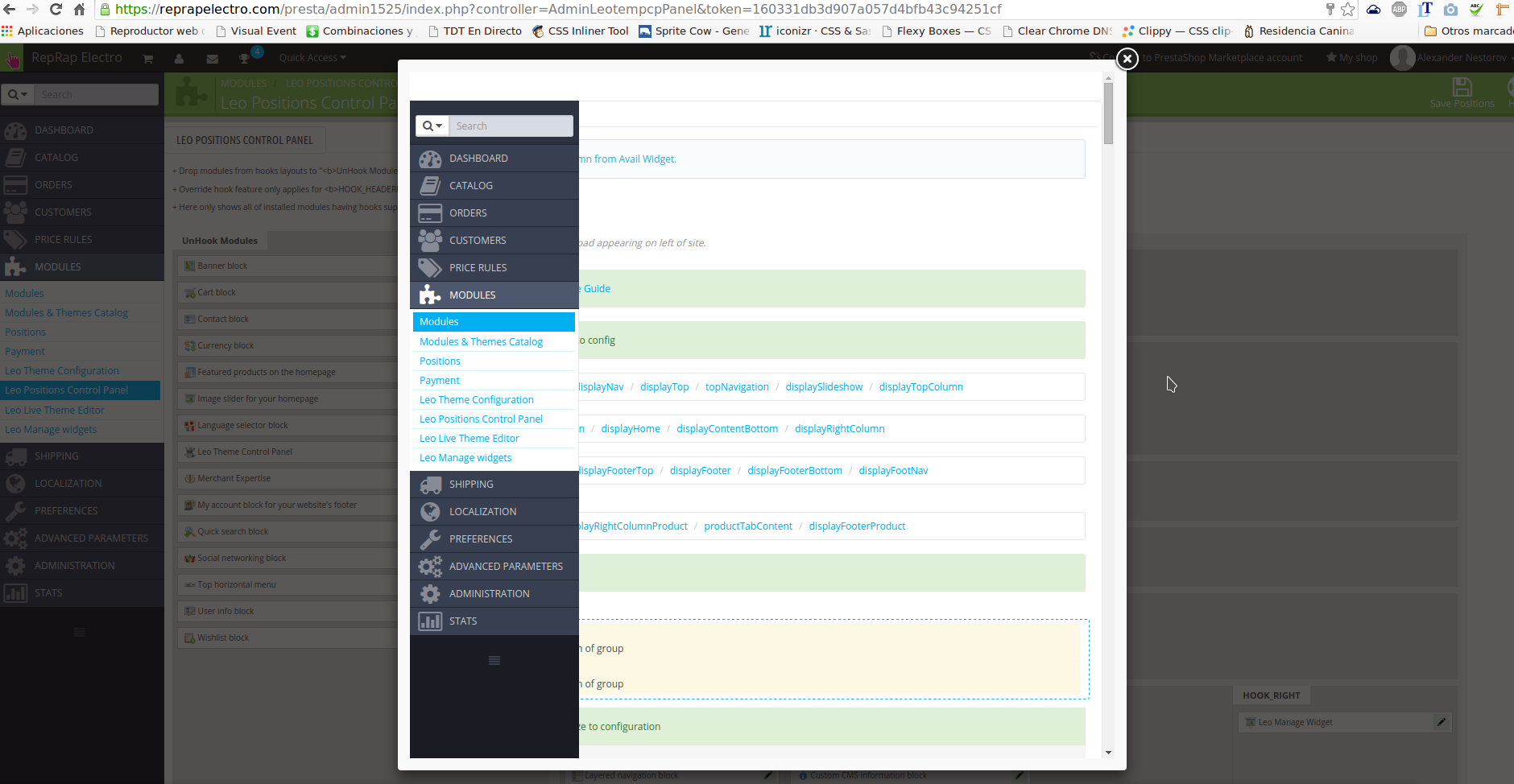Screen dimensions: 1514x784
Task: Click displayFooterProduct hook link
Action: point(857,526)
